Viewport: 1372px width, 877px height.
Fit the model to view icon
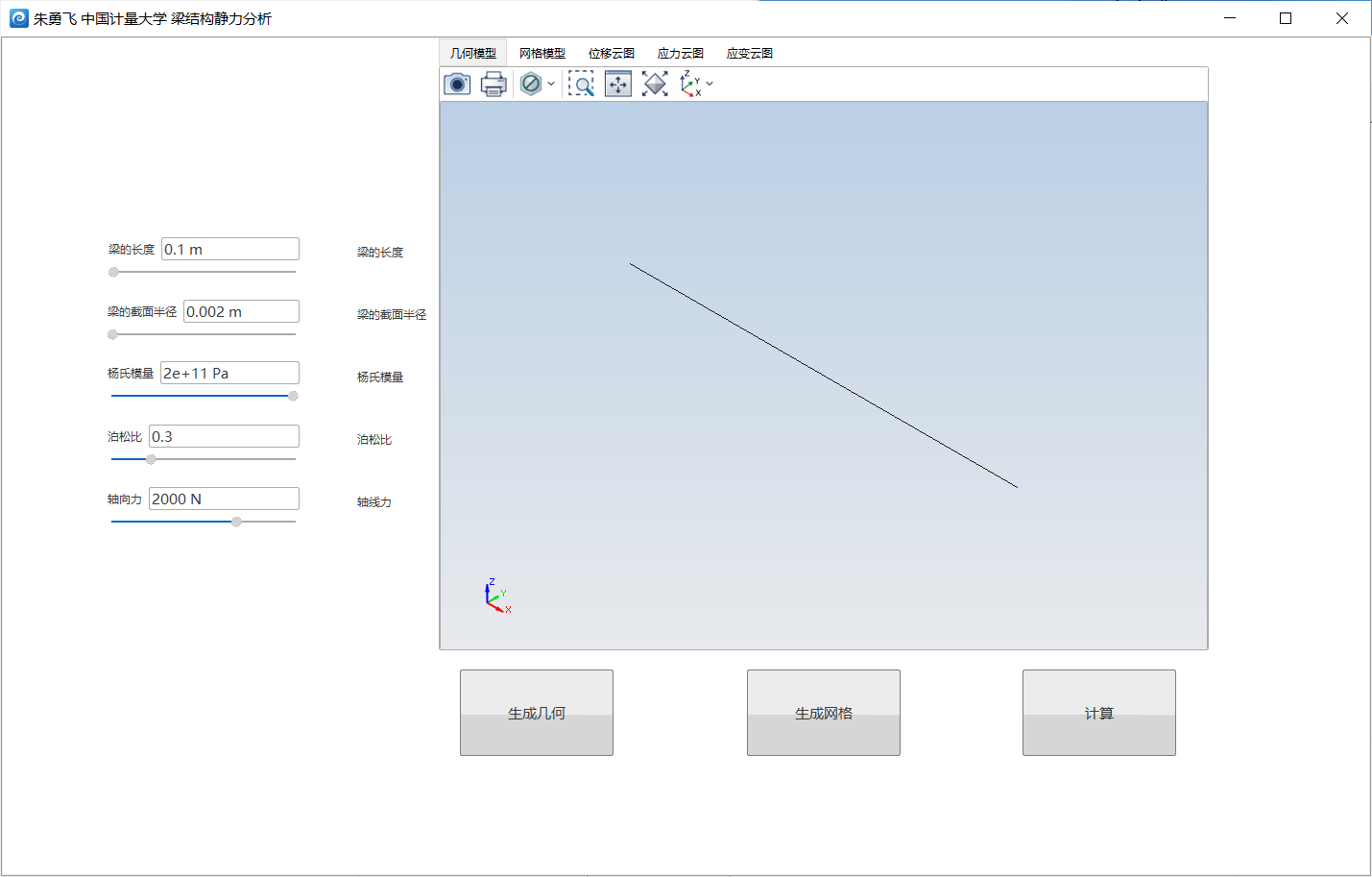655,85
